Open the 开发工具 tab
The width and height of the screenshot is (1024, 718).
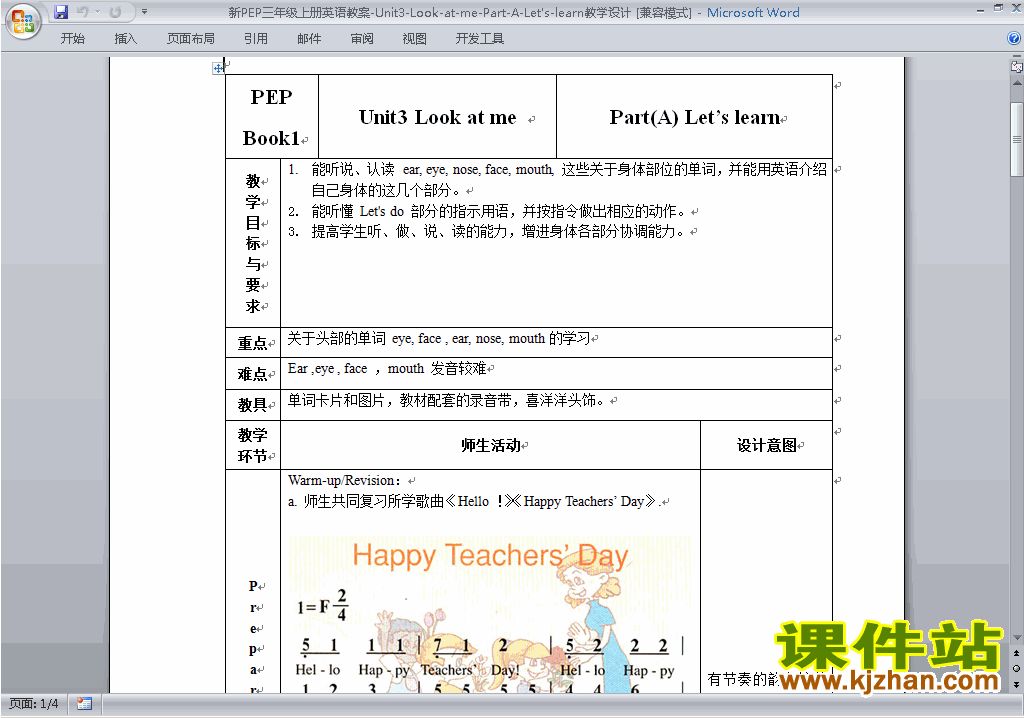pyautogui.click(x=479, y=39)
